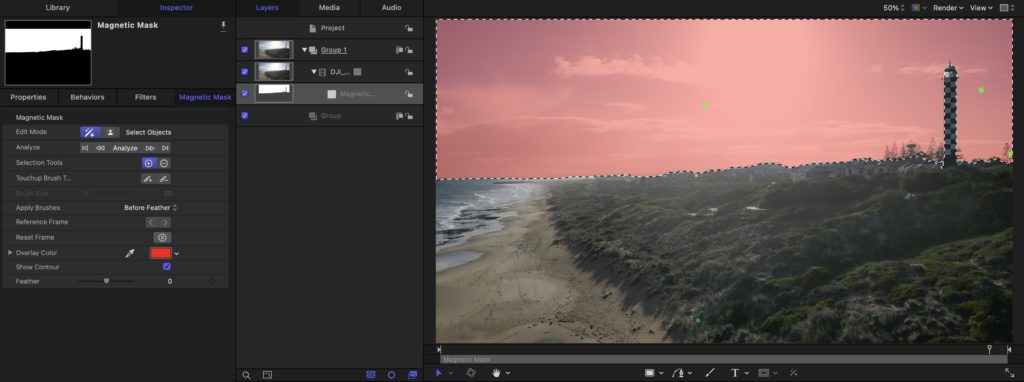Select the Hand pan tool
The height and width of the screenshot is (382, 1024).
[496, 373]
